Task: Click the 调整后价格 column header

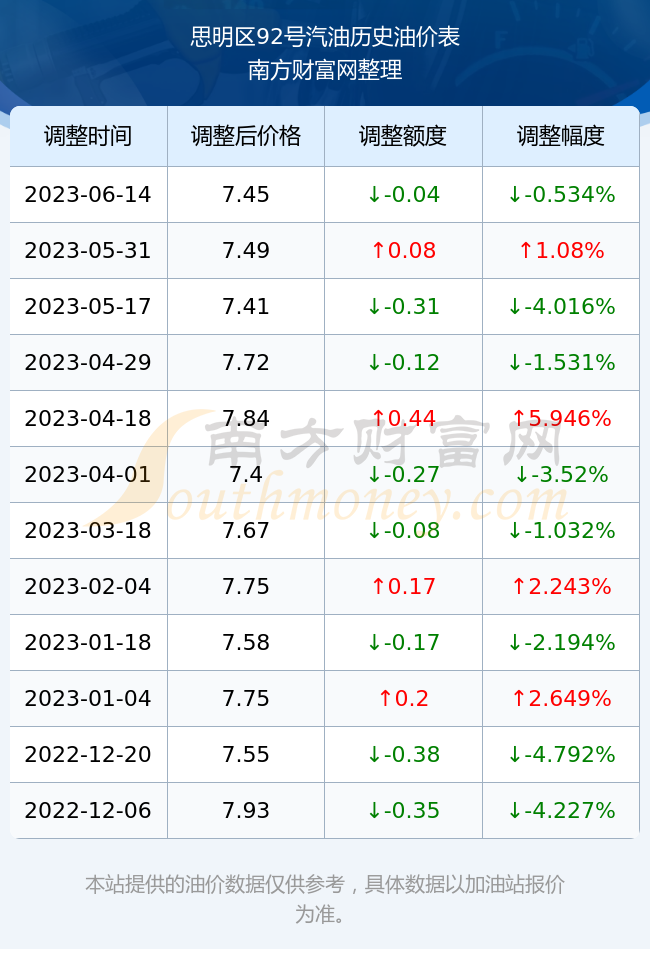Action: click(246, 136)
